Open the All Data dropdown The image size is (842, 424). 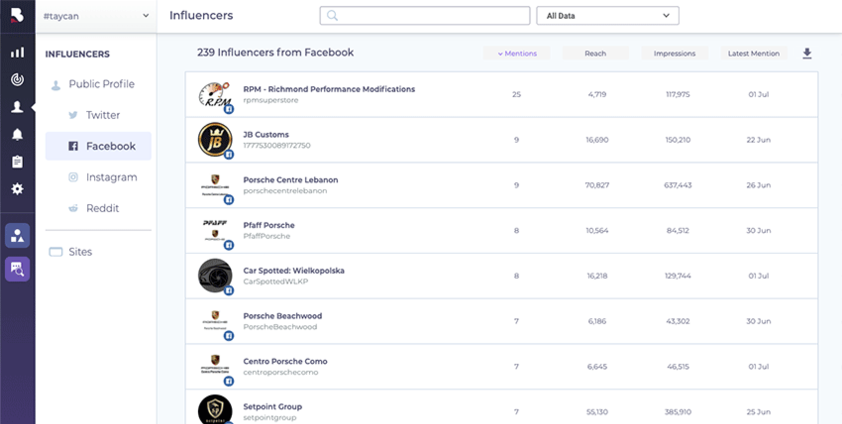click(x=607, y=16)
